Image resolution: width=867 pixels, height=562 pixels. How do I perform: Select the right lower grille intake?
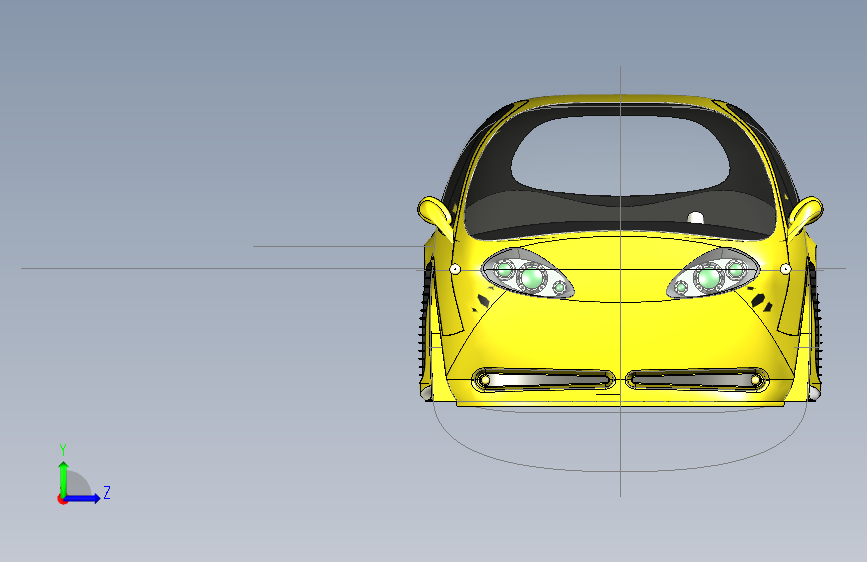point(697,379)
